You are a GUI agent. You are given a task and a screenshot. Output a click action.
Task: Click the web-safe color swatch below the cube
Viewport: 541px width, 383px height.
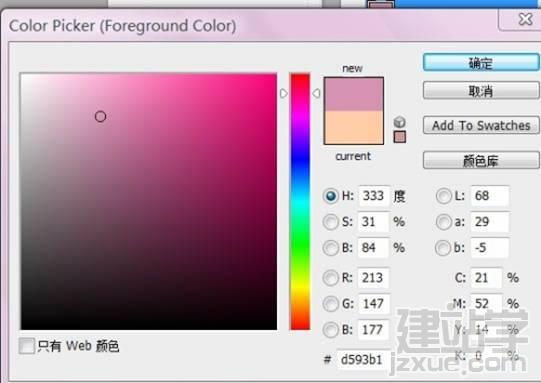coord(400,137)
